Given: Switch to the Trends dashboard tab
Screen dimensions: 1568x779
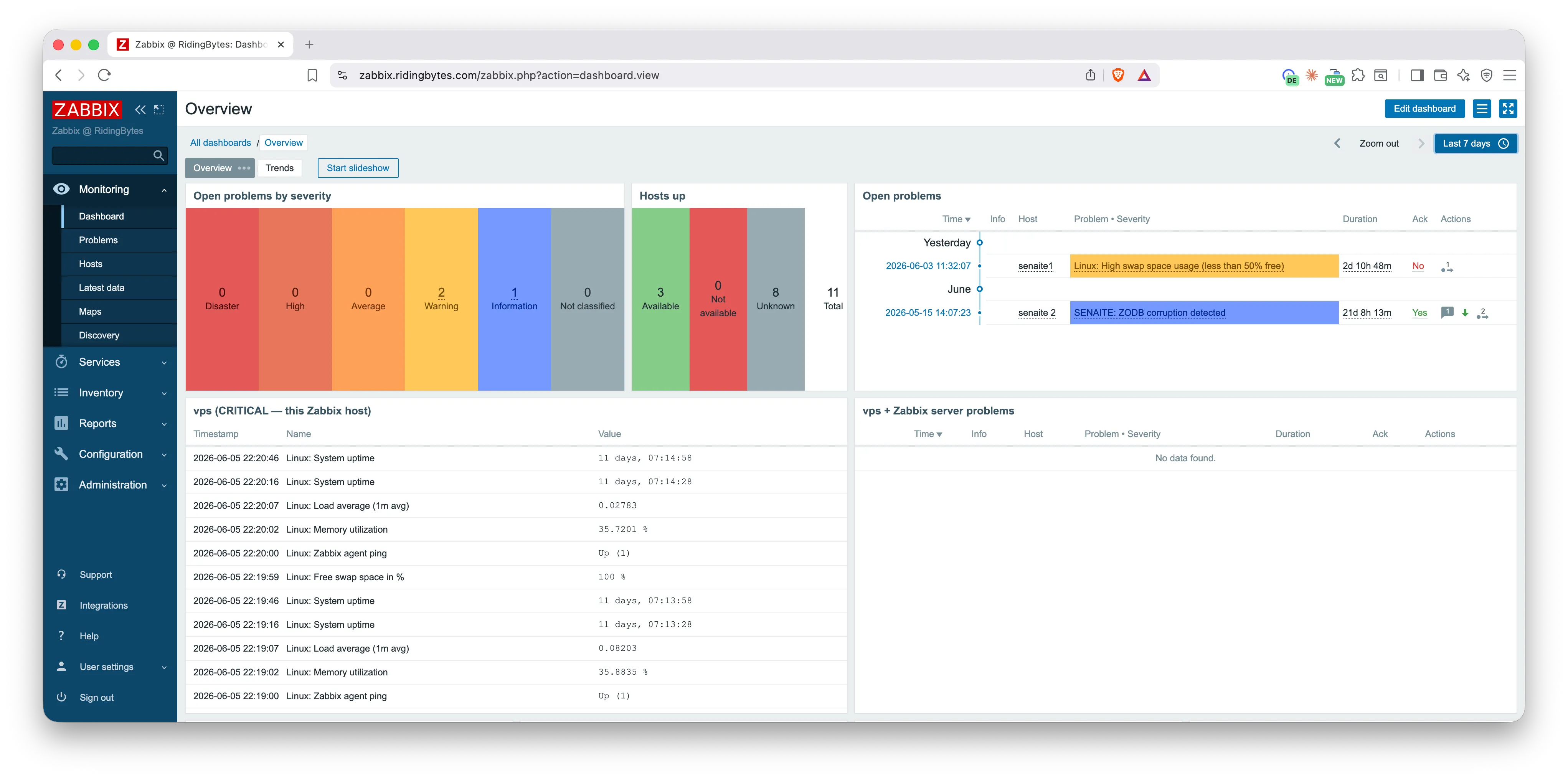Looking at the screenshot, I should [x=279, y=168].
